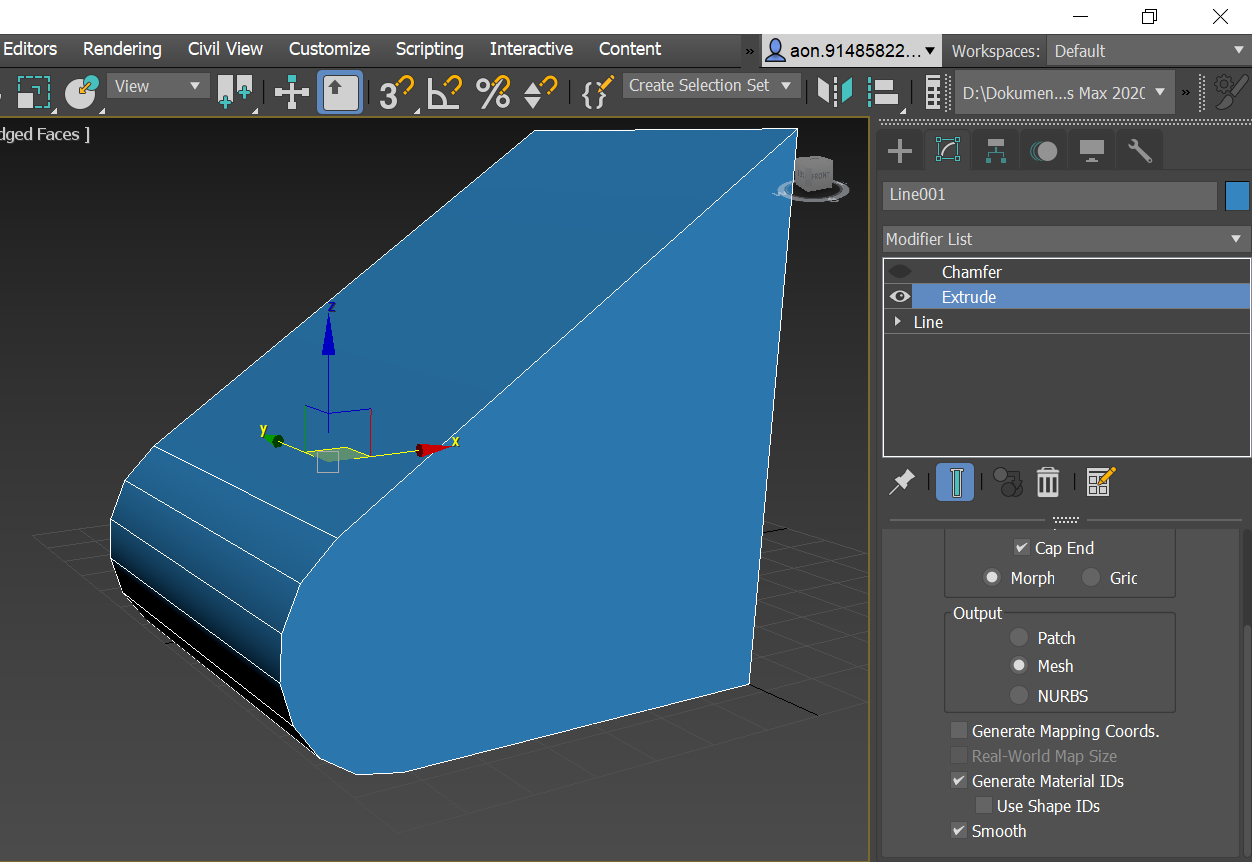
Task: Click Remove Modifier trash icon
Action: point(1047,482)
